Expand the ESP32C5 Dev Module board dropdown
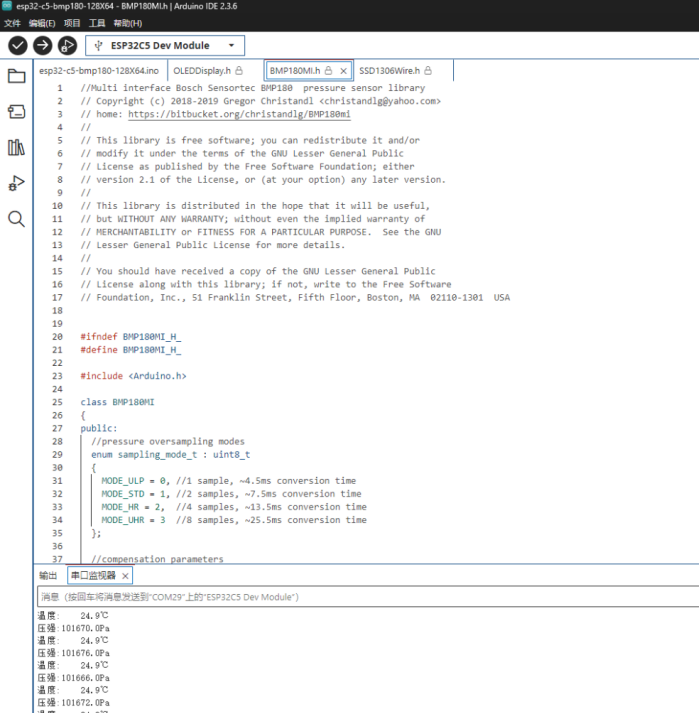 pyautogui.click(x=165, y=45)
